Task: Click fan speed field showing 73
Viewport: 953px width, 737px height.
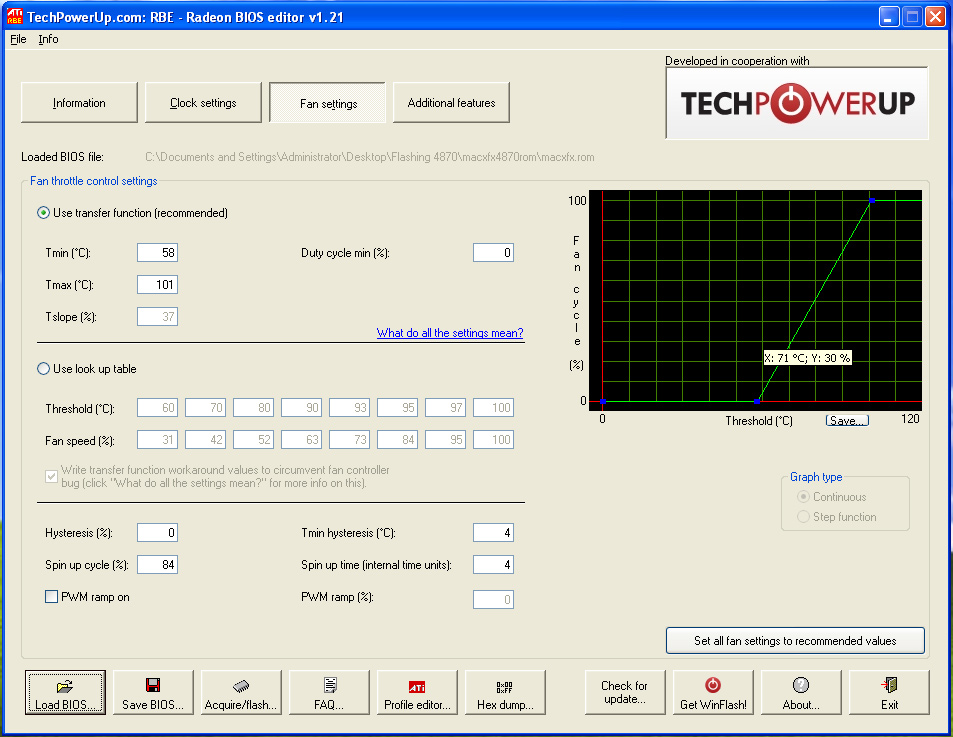Action: pos(349,439)
